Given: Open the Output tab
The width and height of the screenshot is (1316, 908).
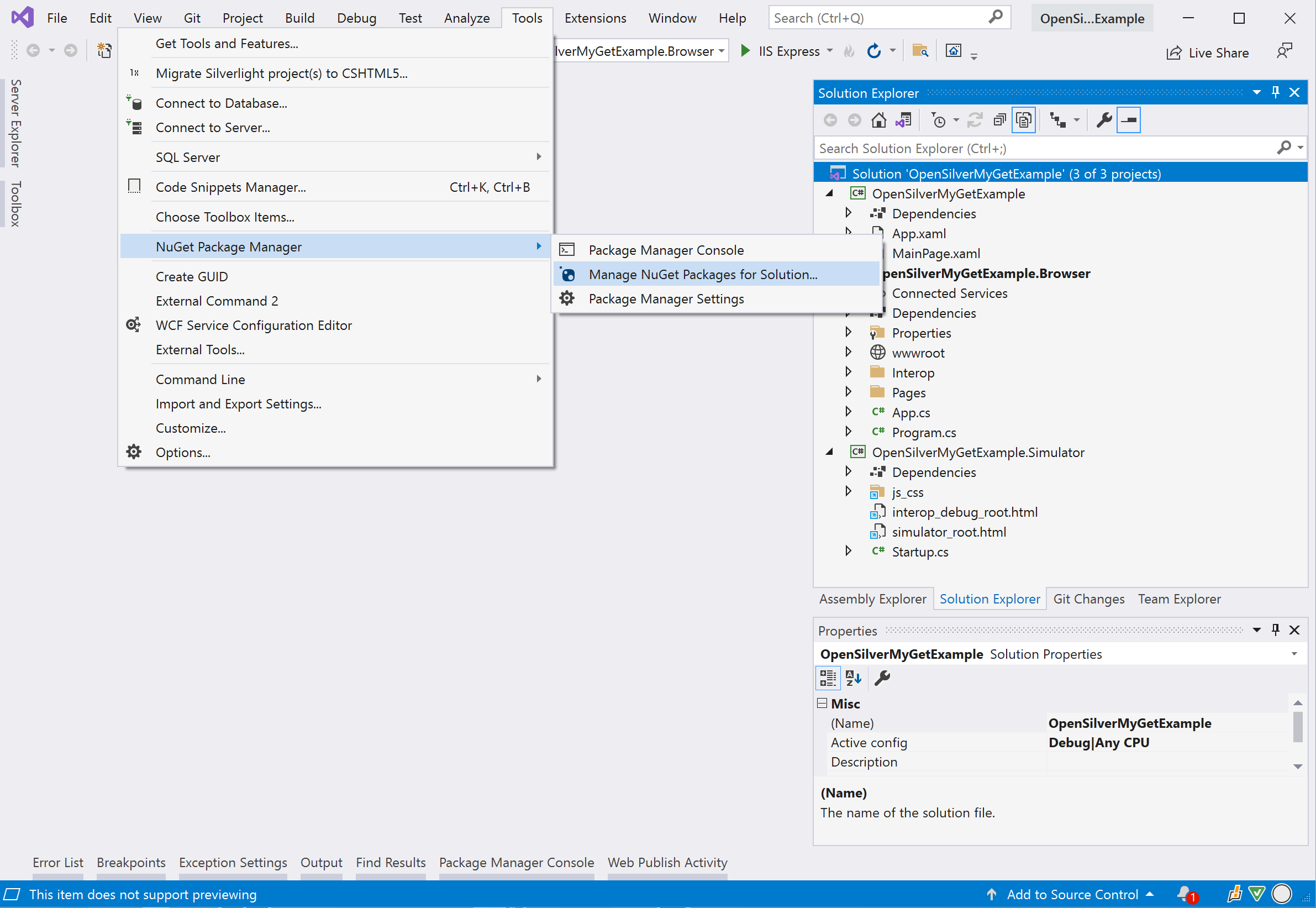Looking at the screenshot, I should (322, 863).
